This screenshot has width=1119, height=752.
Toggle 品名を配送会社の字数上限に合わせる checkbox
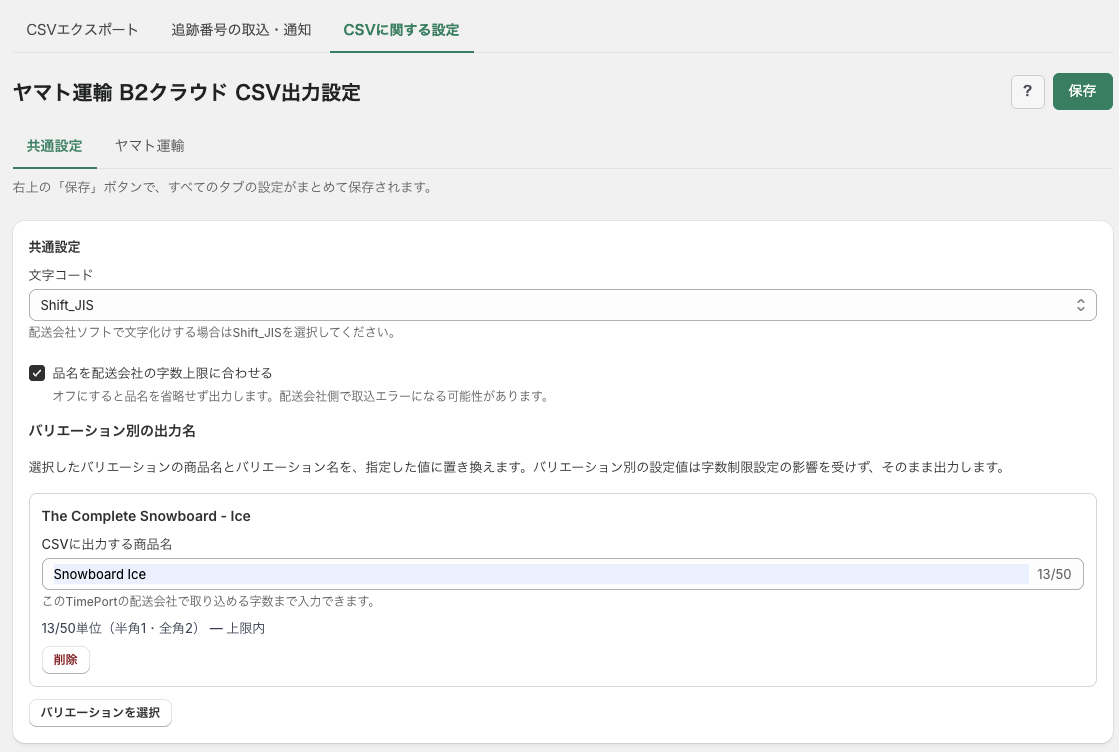37,373
